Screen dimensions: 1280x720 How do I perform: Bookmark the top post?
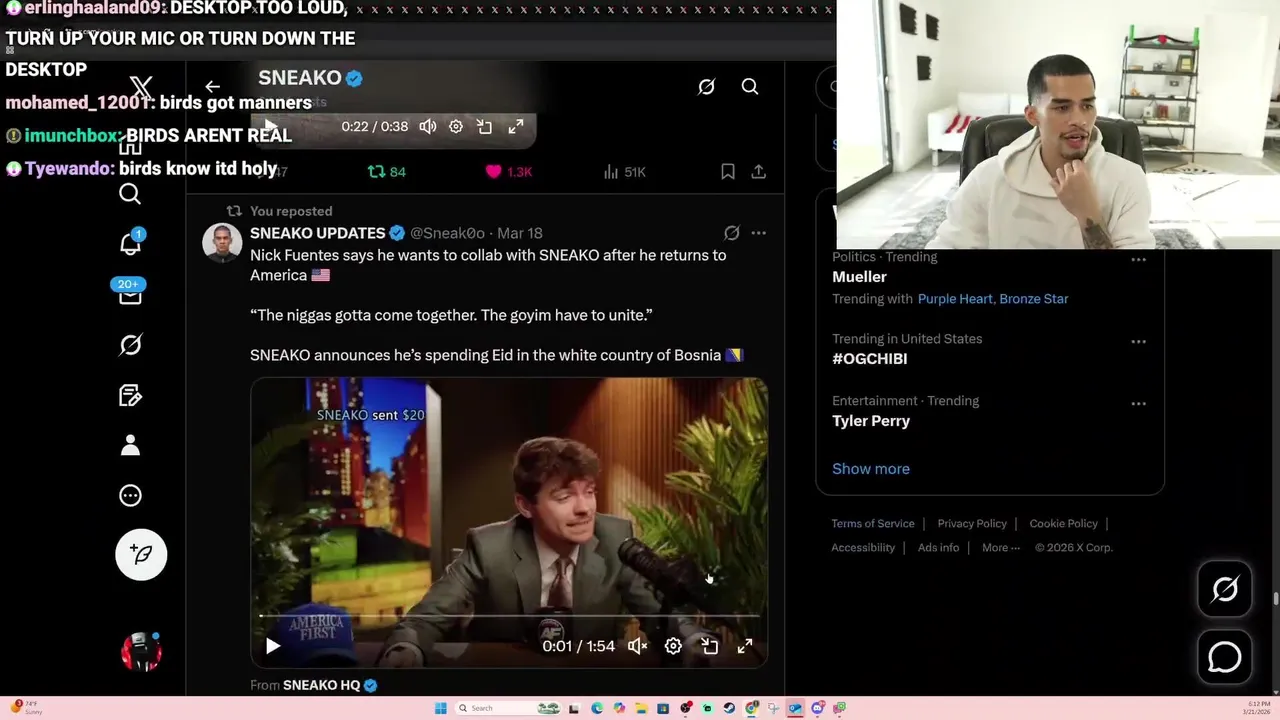[728, 172]
